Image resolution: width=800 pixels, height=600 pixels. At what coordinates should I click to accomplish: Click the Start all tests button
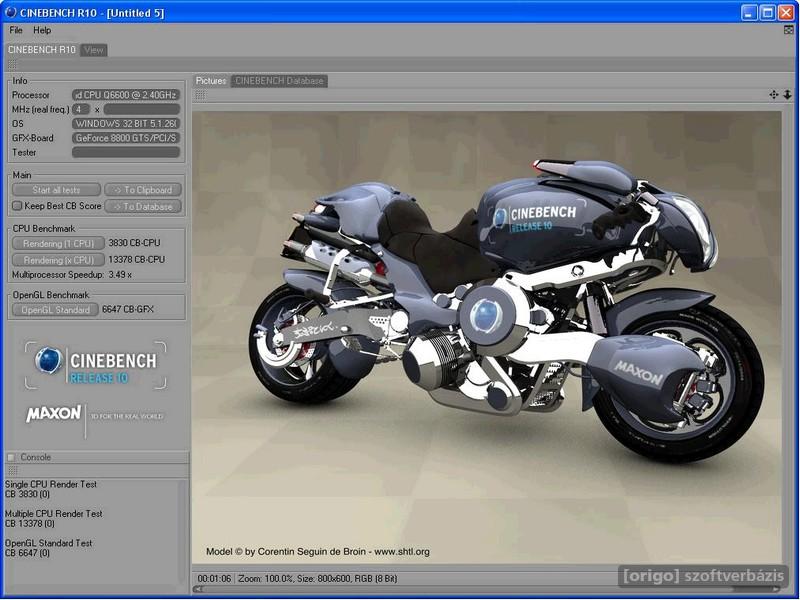56,190
